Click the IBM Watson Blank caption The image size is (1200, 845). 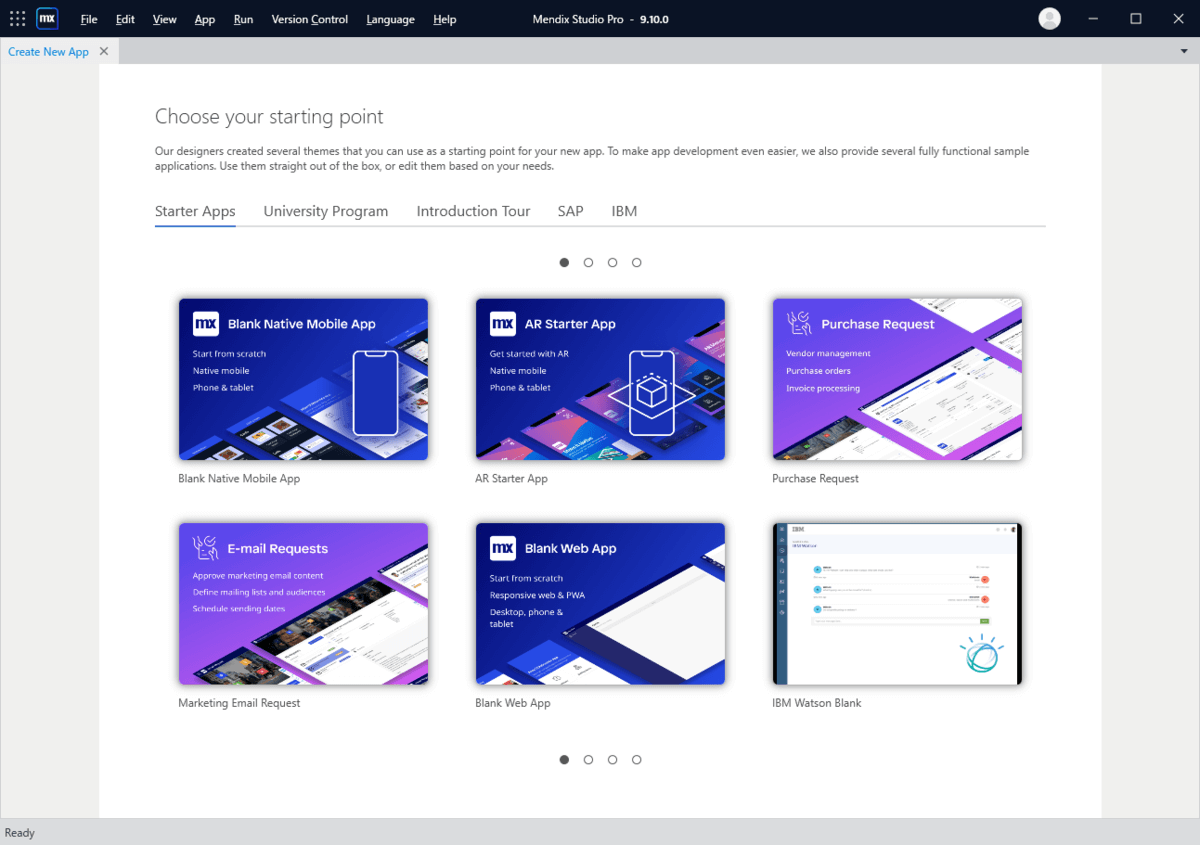(816, 703)
